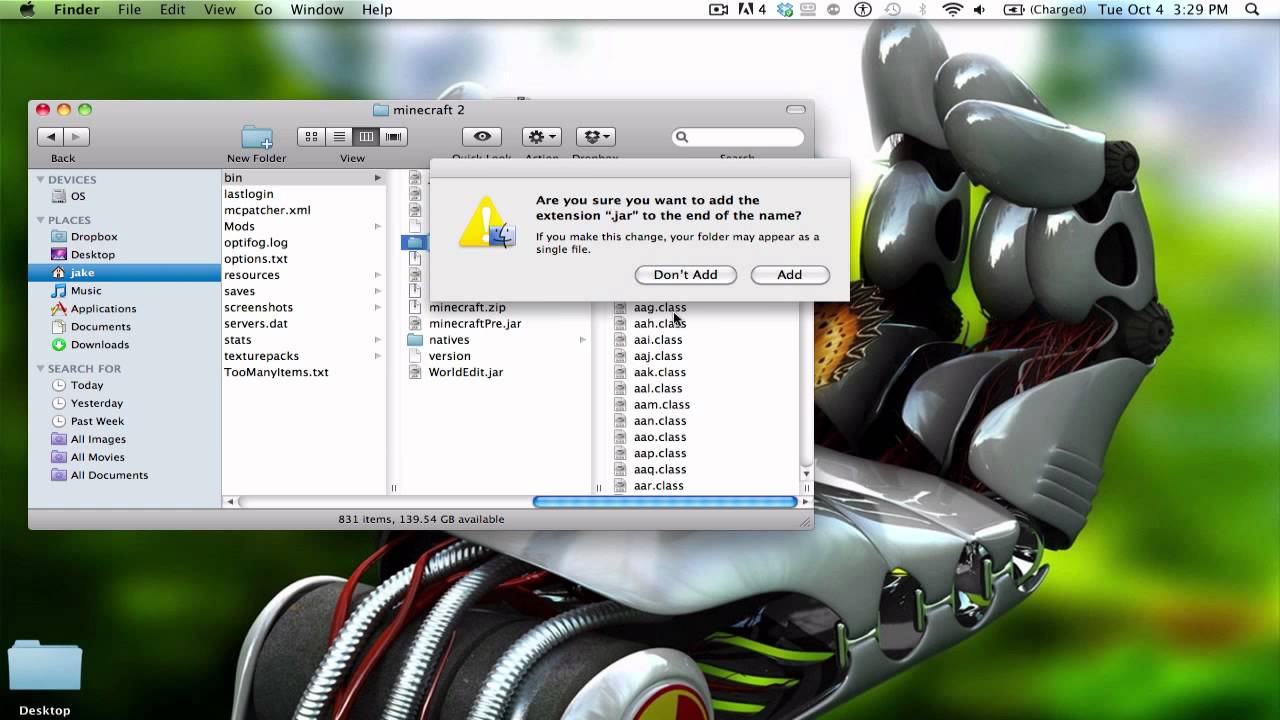This screenshot has width=1280, height=720.
Task: Click the Forward arrow in Finder toolbar
Action: 76,137
